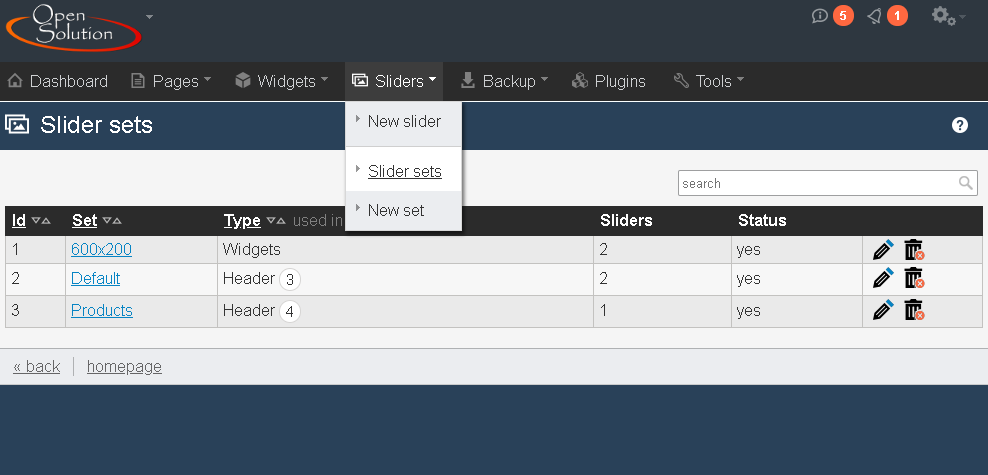Open the Plugins page
This screenshot has height=475, width=988.
[608, 81]
